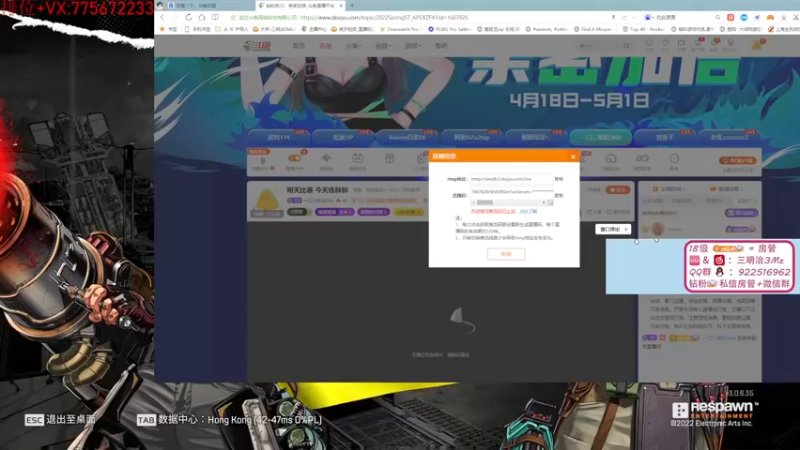Close the active Douyu browser tab
The image size is (800, 450).
(x=341, y=6)
